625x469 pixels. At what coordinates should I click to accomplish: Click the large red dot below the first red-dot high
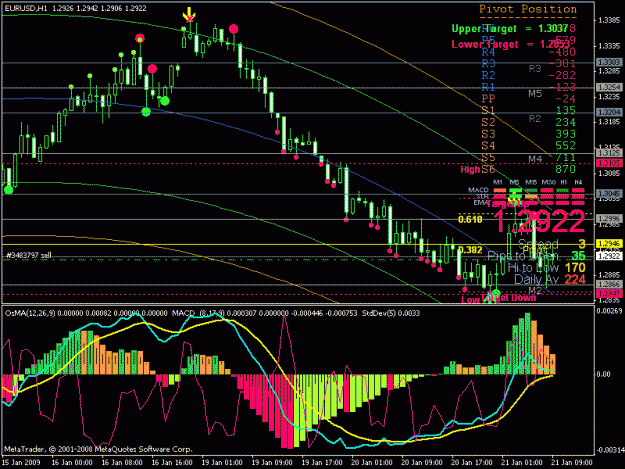(152, 69)
